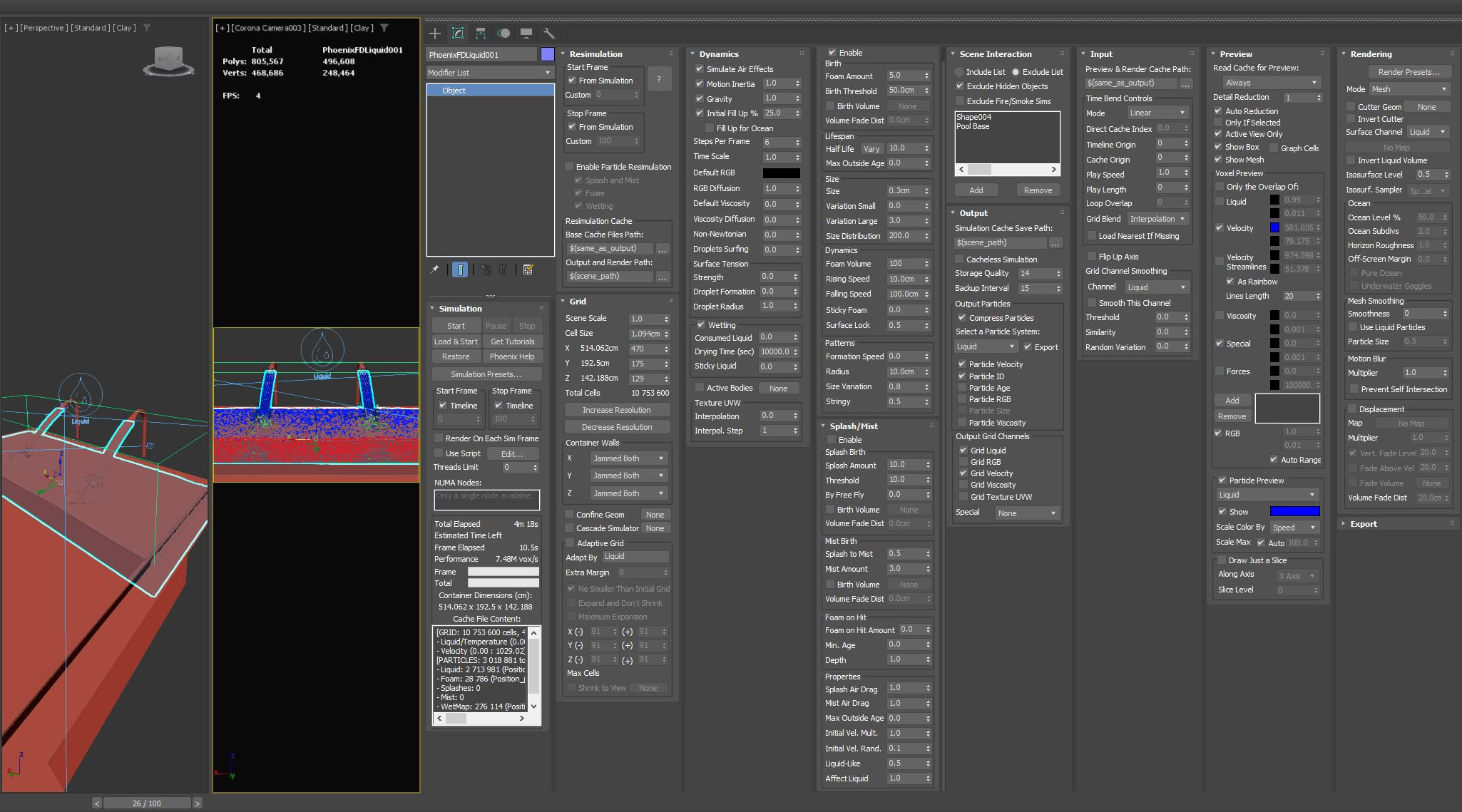Image resolution: width=1462 pixels, height=812 pixels.
Task: Open the Create command panel tab
Action: point(435,34)
